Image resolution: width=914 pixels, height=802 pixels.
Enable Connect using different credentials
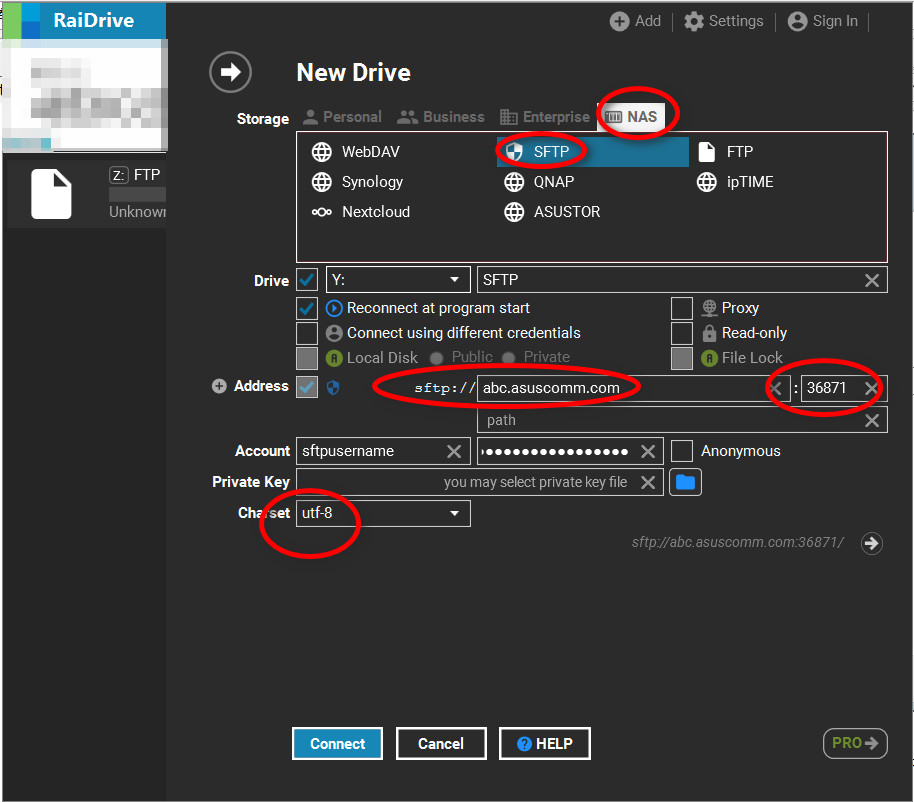point(307,333)
